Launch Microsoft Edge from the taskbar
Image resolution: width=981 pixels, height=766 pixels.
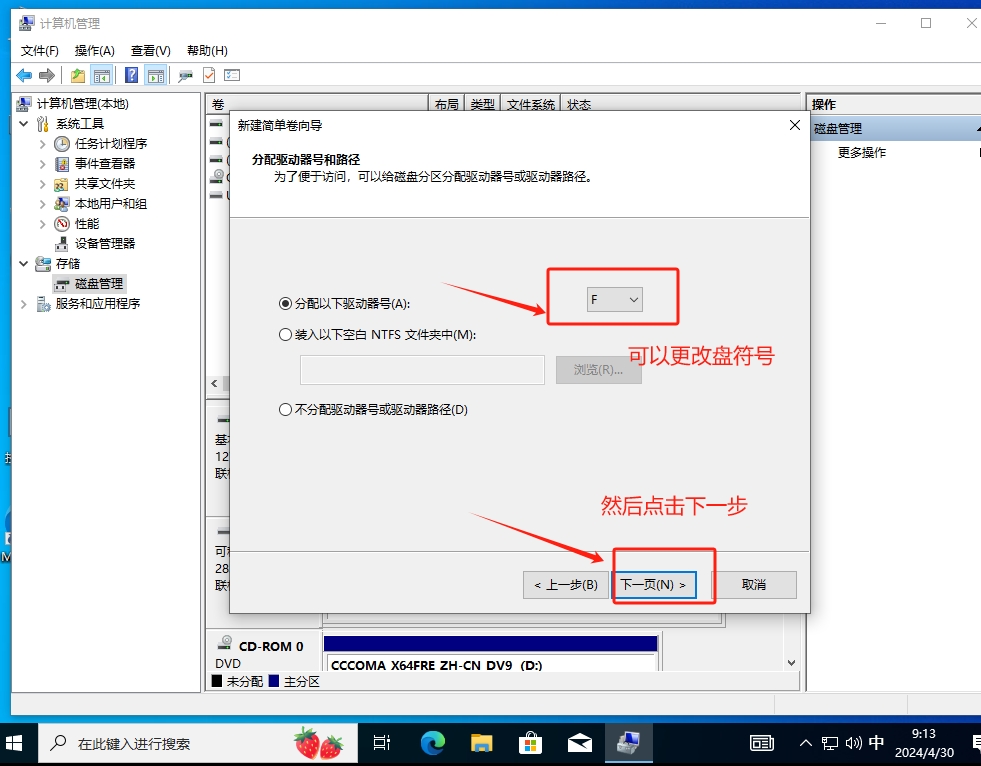pos(432,743)
